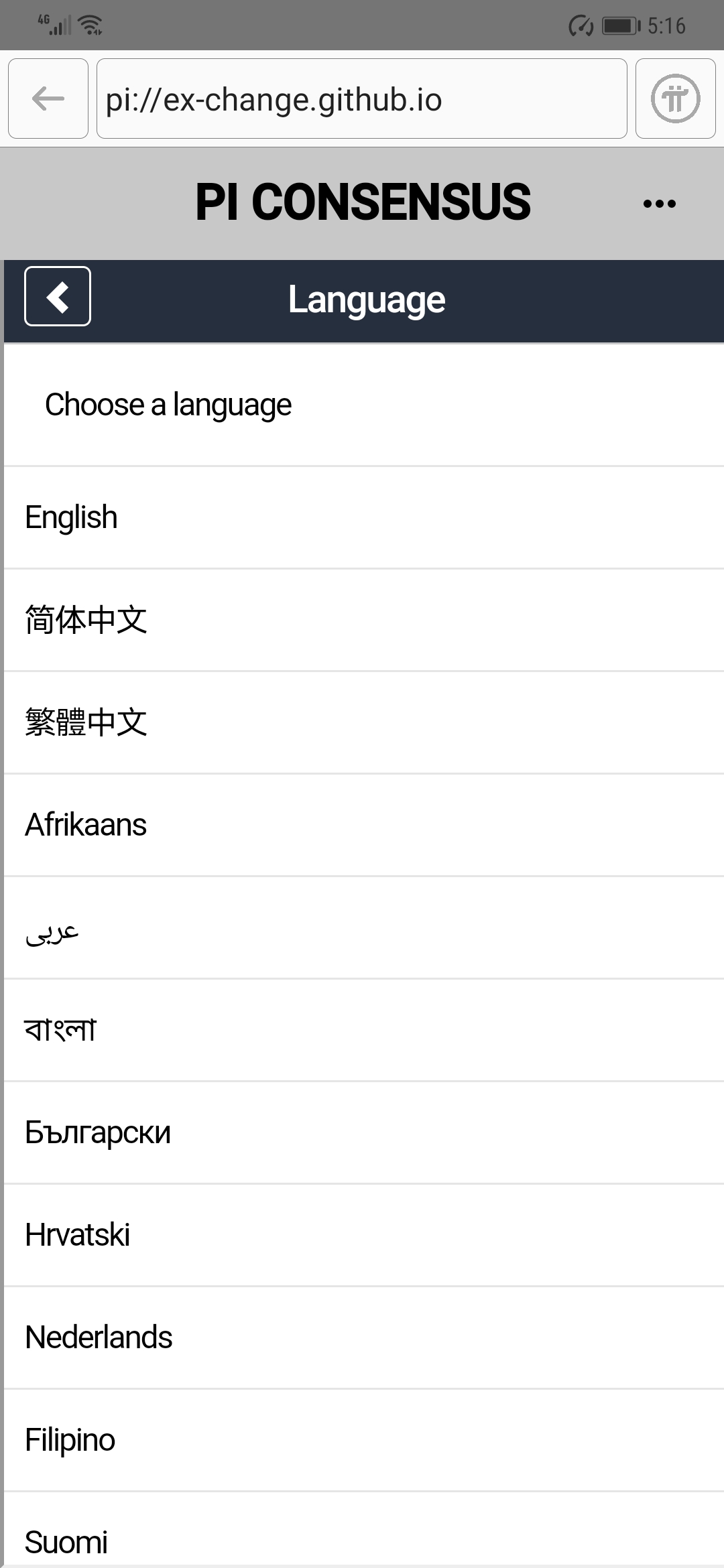This screenshot has height=1568, width=724.
Task: Tap the battery indicator icon
Action: 620,26
